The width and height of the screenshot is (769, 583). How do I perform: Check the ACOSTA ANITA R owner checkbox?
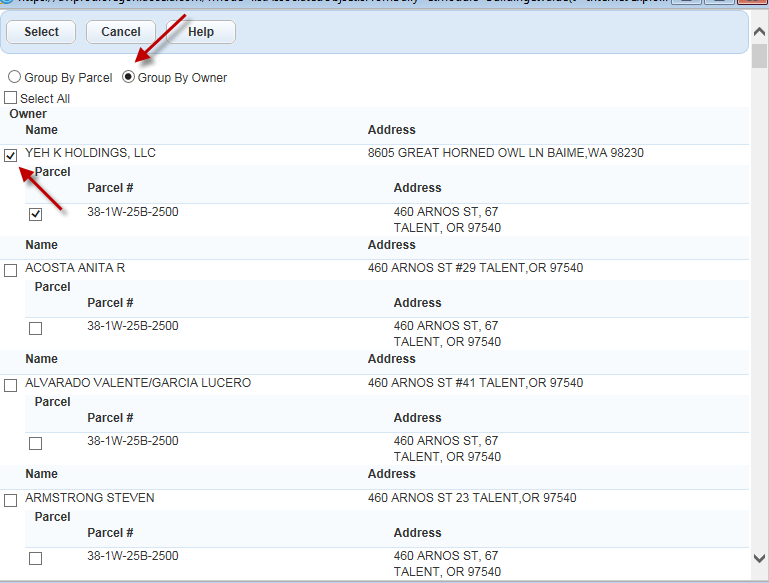pyautogui.click(x=11, y=270)
